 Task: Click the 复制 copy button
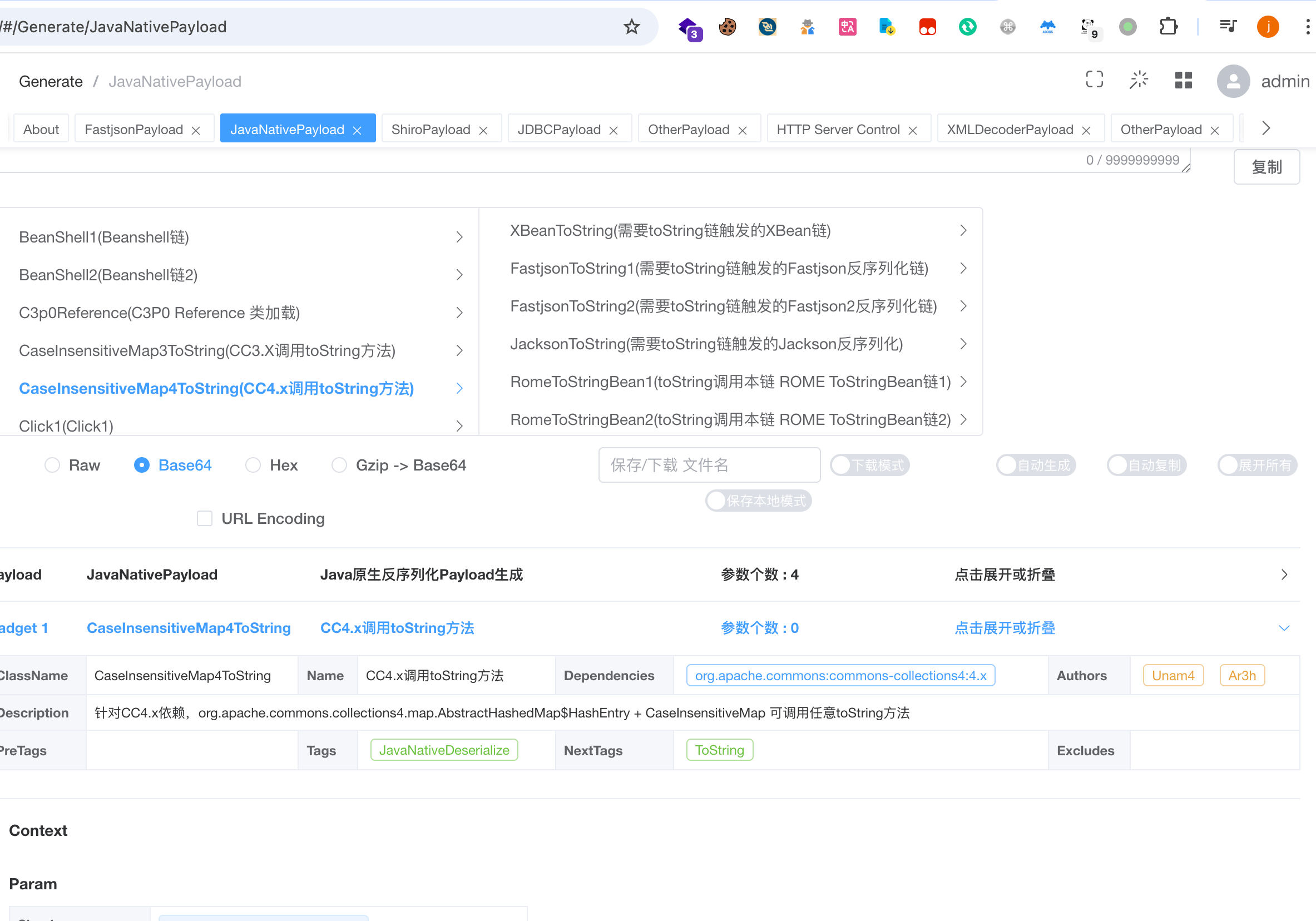(x=1266, y=167)
